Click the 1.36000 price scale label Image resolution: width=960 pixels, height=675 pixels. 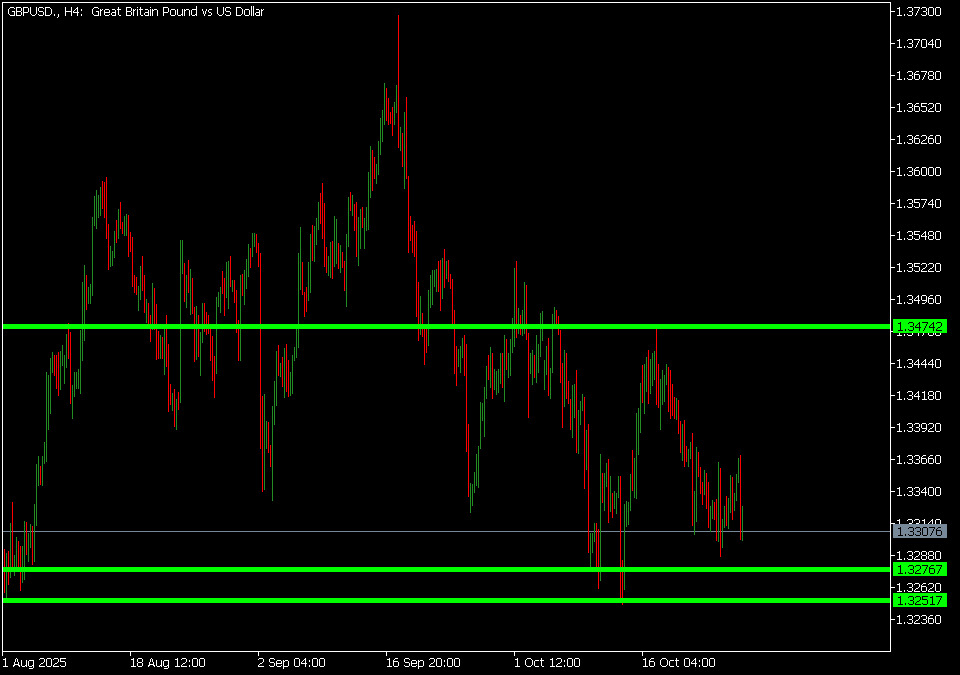pos(919,172)
